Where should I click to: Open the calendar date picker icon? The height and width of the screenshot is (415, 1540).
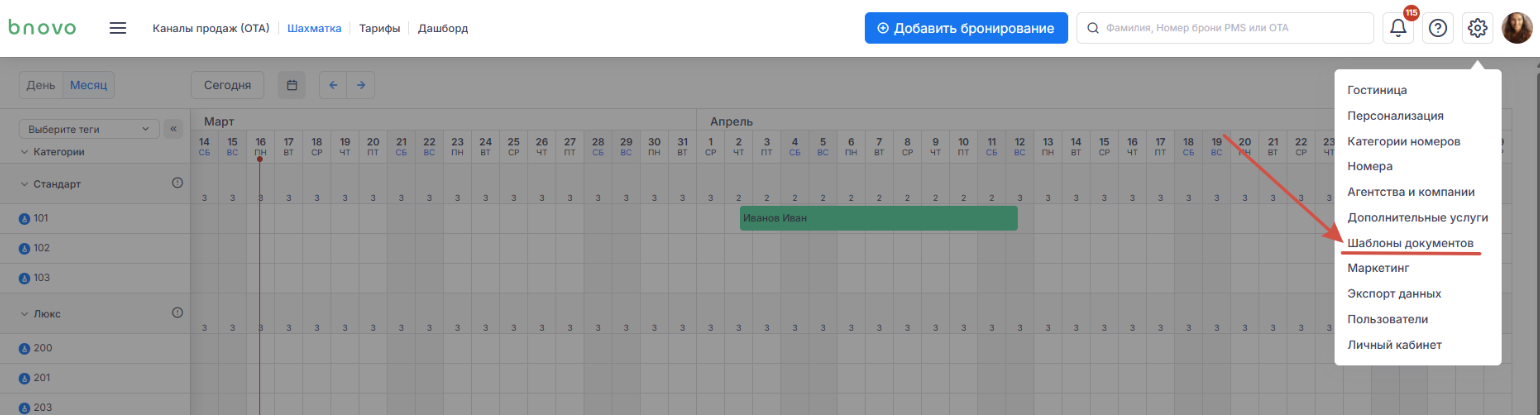[292, 85]
